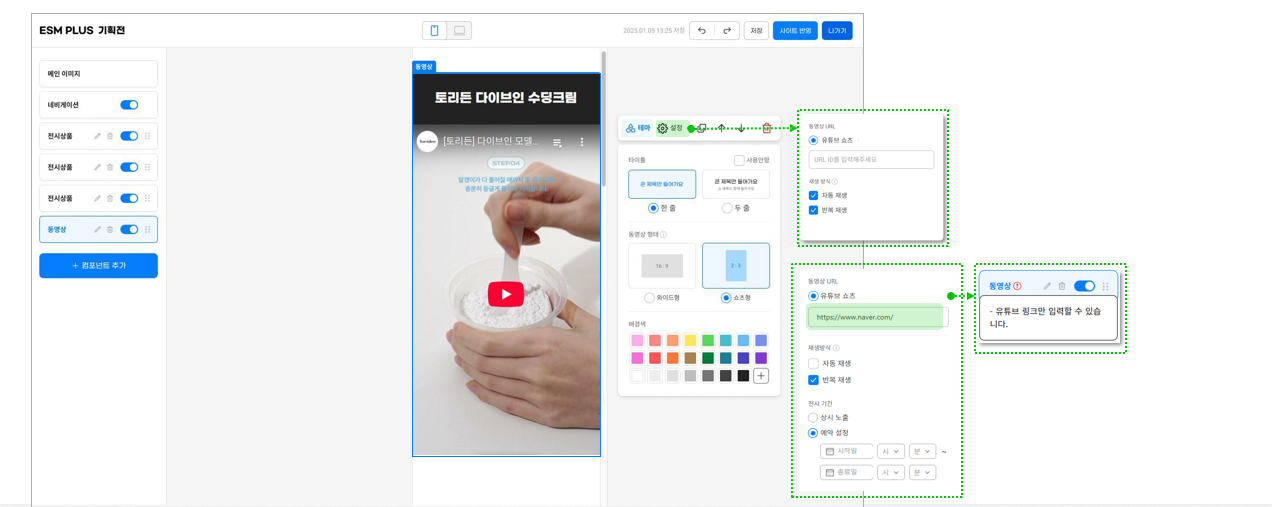
Task: Choose single-line 큰 제목만 들어가요 title card
Action: [x=662, y=184]
